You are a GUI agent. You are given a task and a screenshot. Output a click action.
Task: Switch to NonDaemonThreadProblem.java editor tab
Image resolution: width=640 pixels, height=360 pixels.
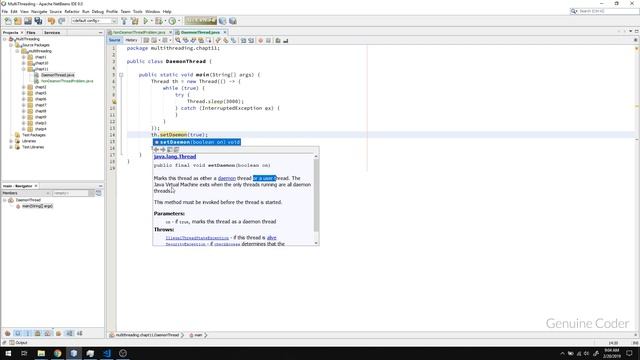click(139, 32)
